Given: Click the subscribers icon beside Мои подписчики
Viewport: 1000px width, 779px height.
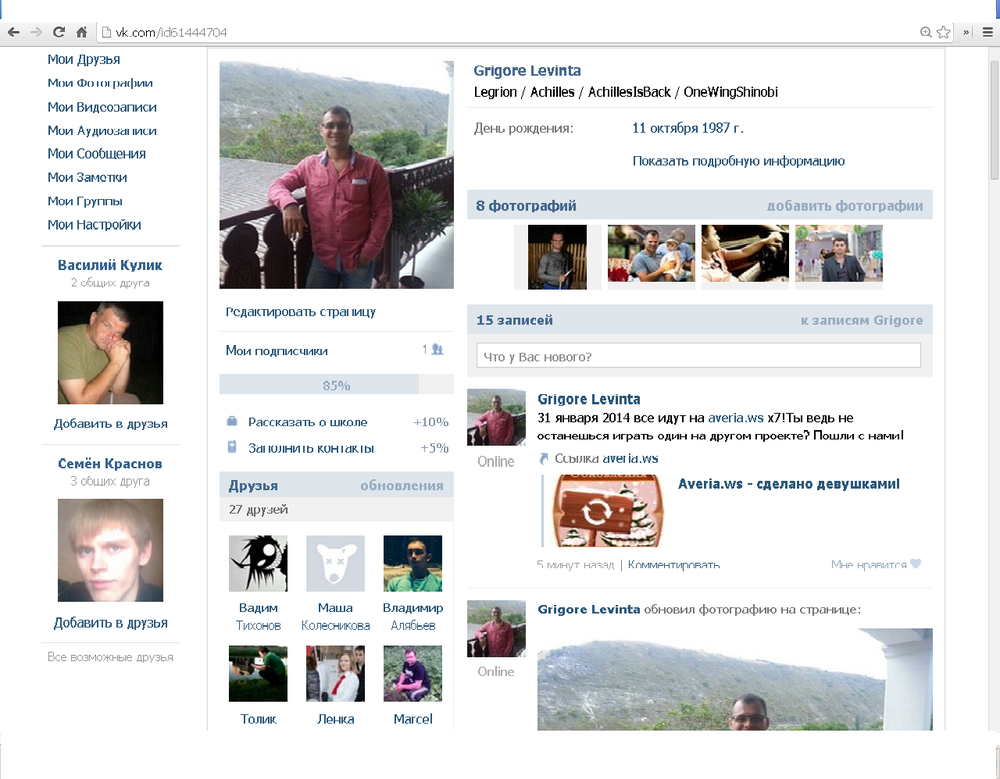Looking at the screenshot, I should 437,350.
